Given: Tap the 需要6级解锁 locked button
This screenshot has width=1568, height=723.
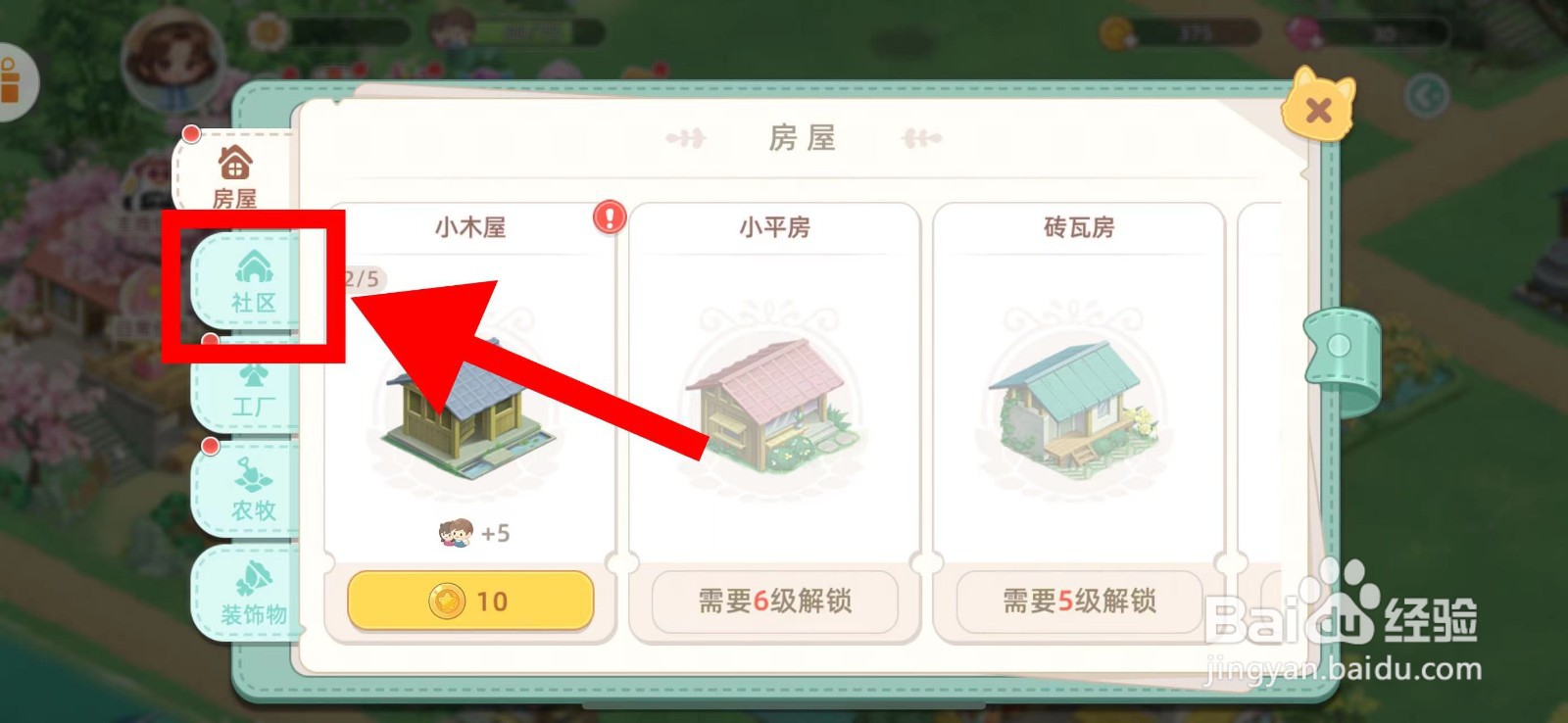Looking at the screenshot, I should [x=774, y=601].
